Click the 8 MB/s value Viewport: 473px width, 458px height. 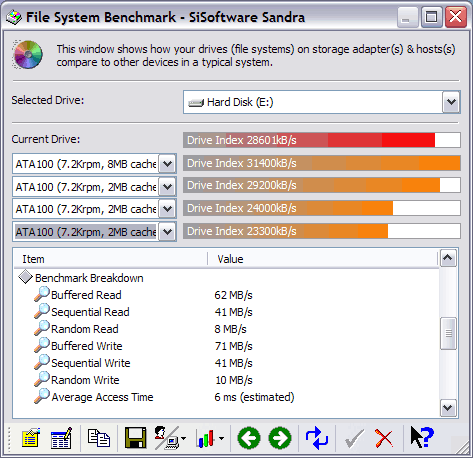pos(230,329)
